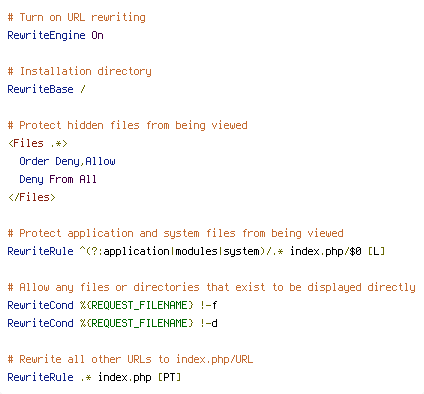Click the RewriteCond line ending with !-f

112,305
